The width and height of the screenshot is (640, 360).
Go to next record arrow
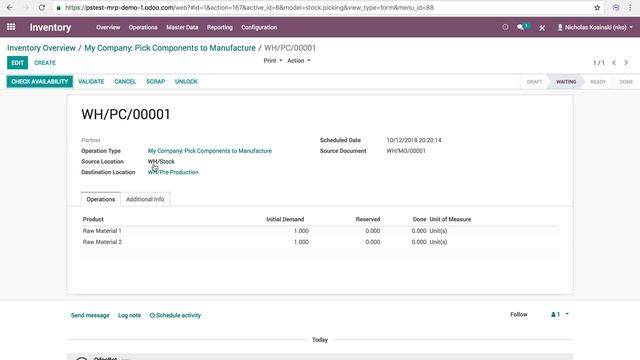pos(626,62)
